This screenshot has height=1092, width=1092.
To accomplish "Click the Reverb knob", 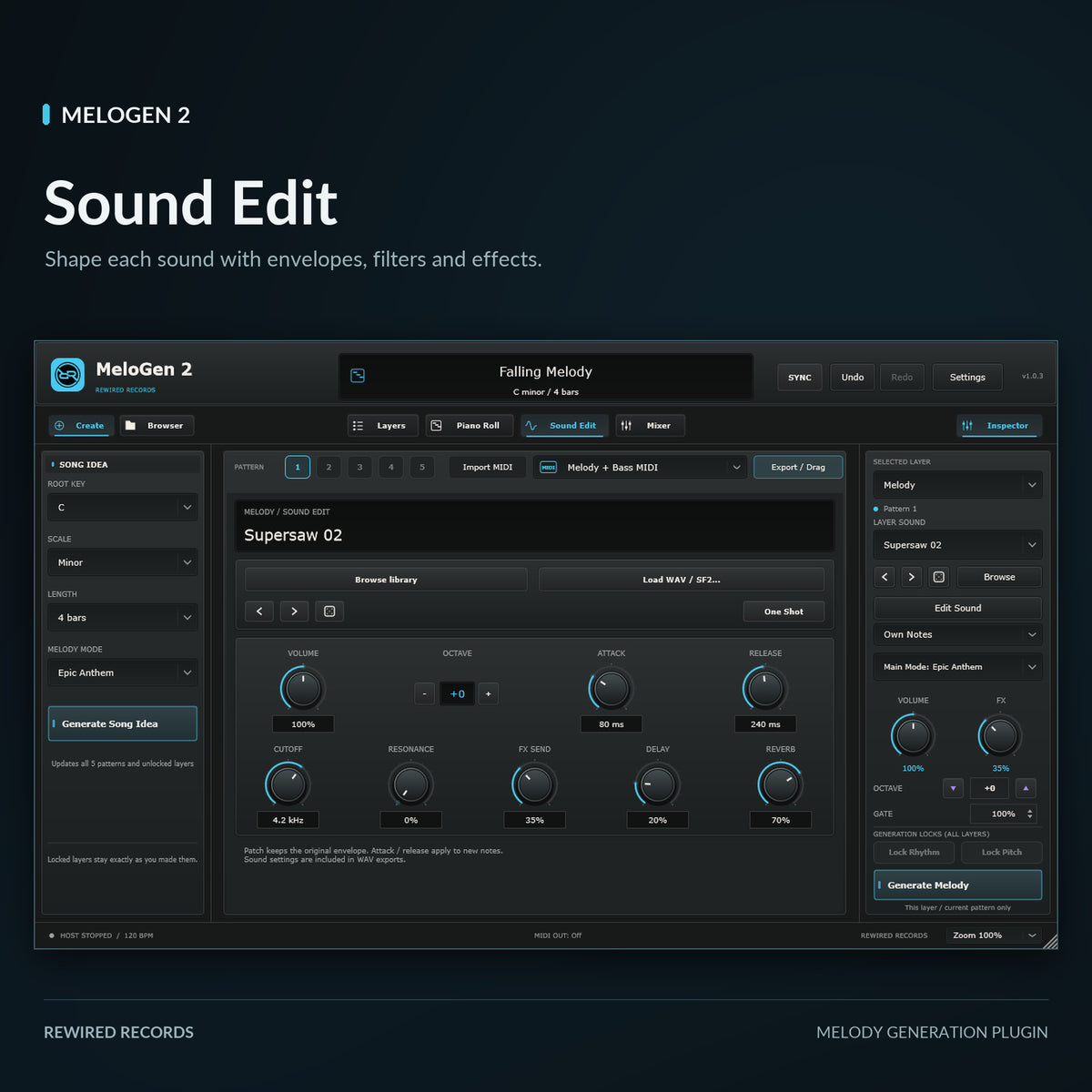I will [781, 784].
